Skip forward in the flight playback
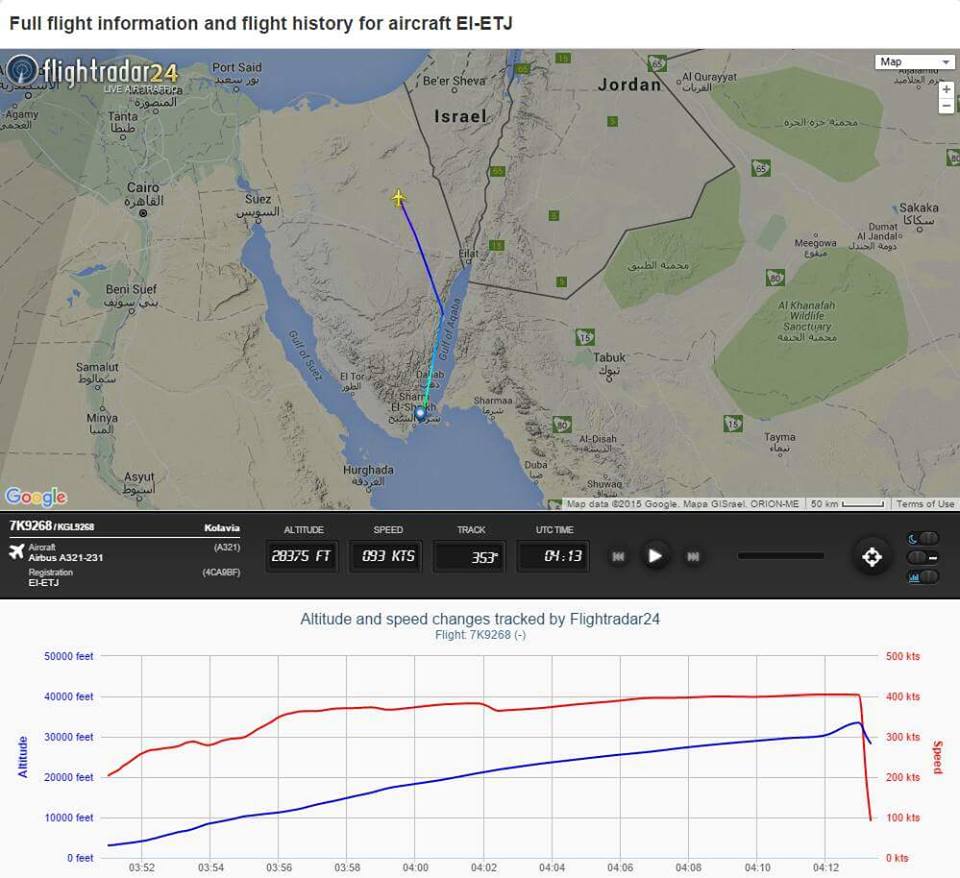 [x=692, y=557]
